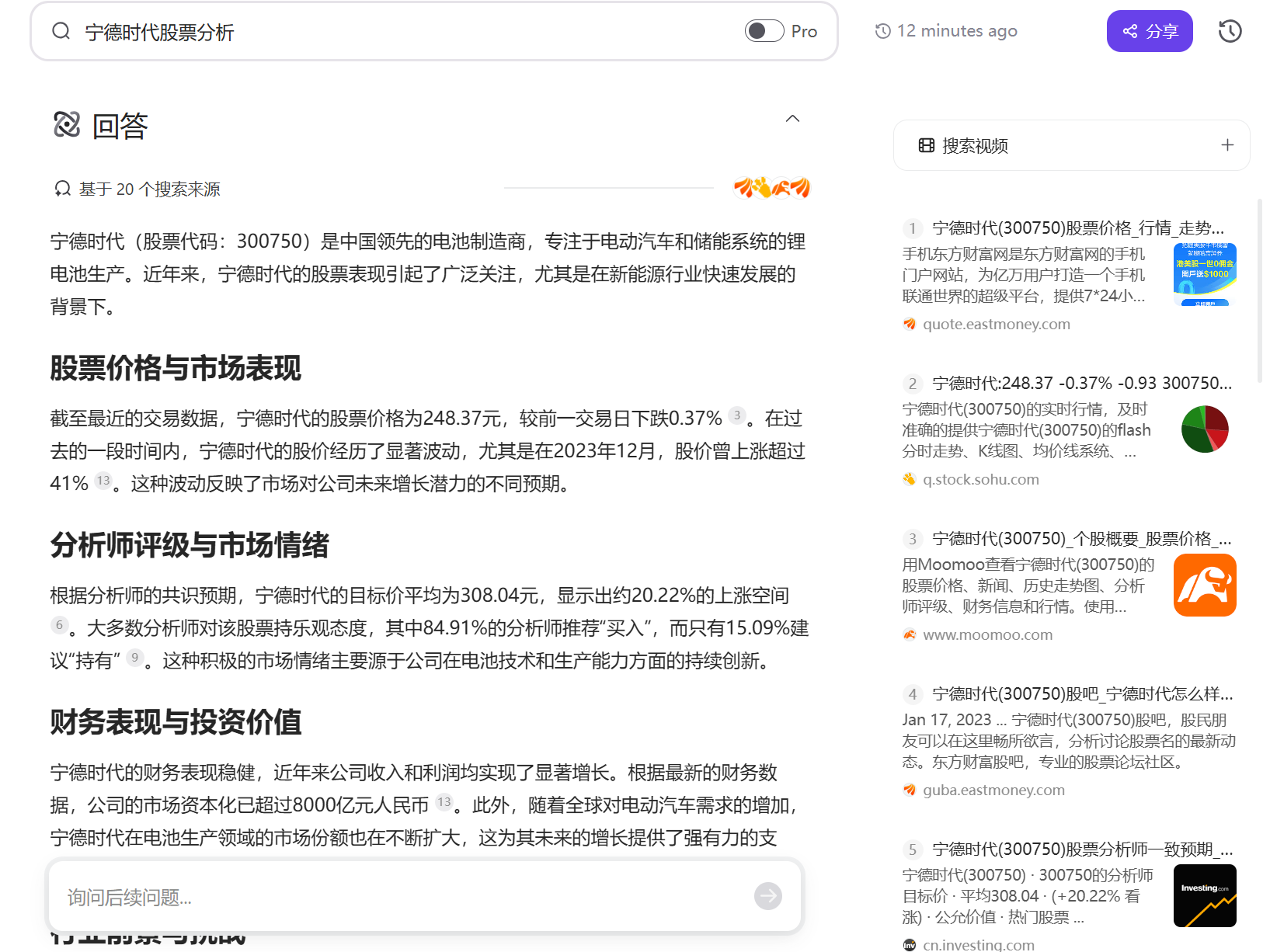Expand 搜索视频 with plus icon
The height and width of the screenshot is (952, 1263).
coord(1227,145)
